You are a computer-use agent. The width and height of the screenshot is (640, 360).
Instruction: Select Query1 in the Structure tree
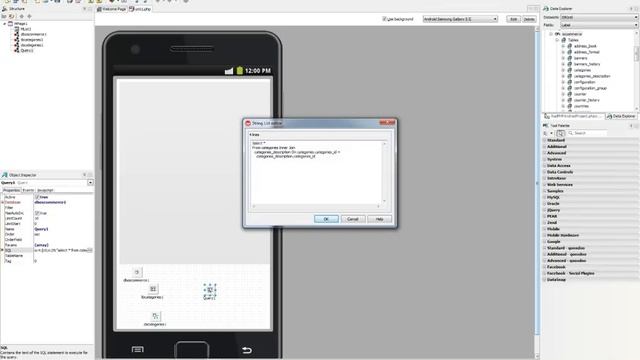(x=27, y=51)
